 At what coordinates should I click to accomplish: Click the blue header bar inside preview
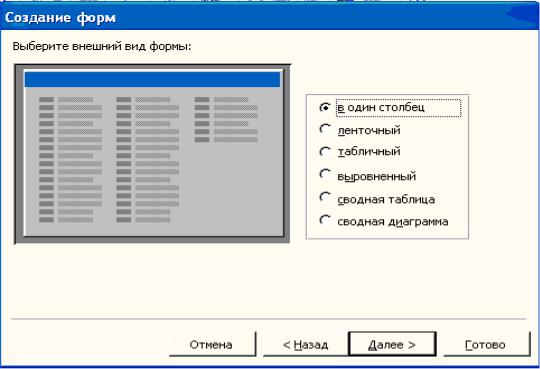152,80
